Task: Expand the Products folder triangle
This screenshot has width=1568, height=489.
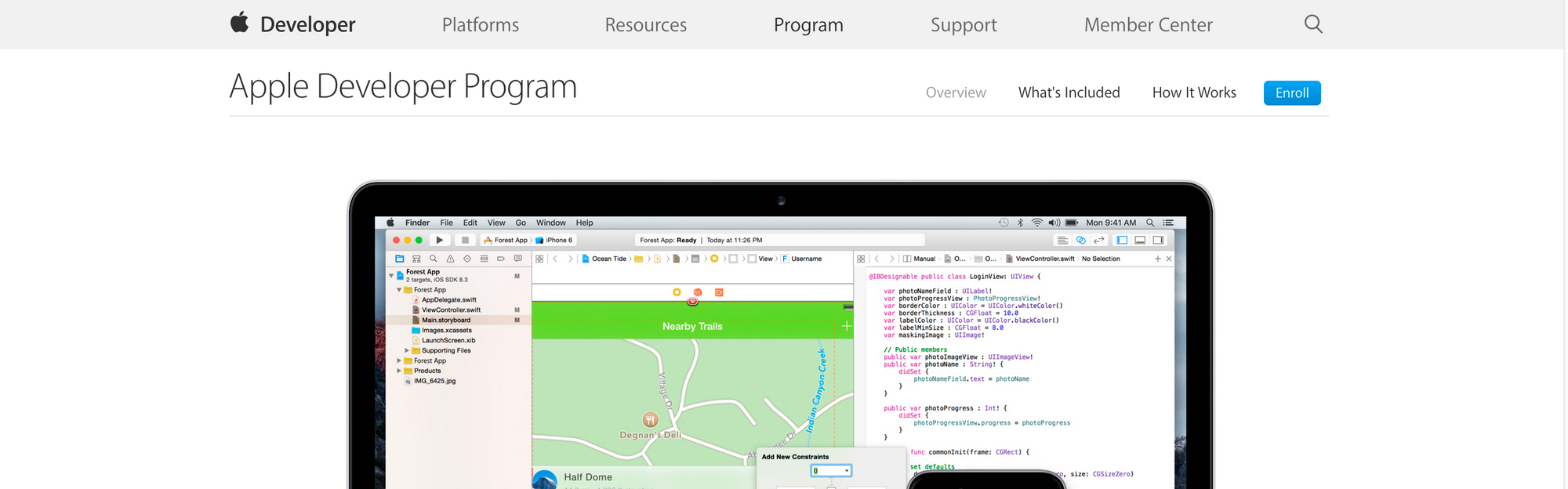Action: coord(399,371)
